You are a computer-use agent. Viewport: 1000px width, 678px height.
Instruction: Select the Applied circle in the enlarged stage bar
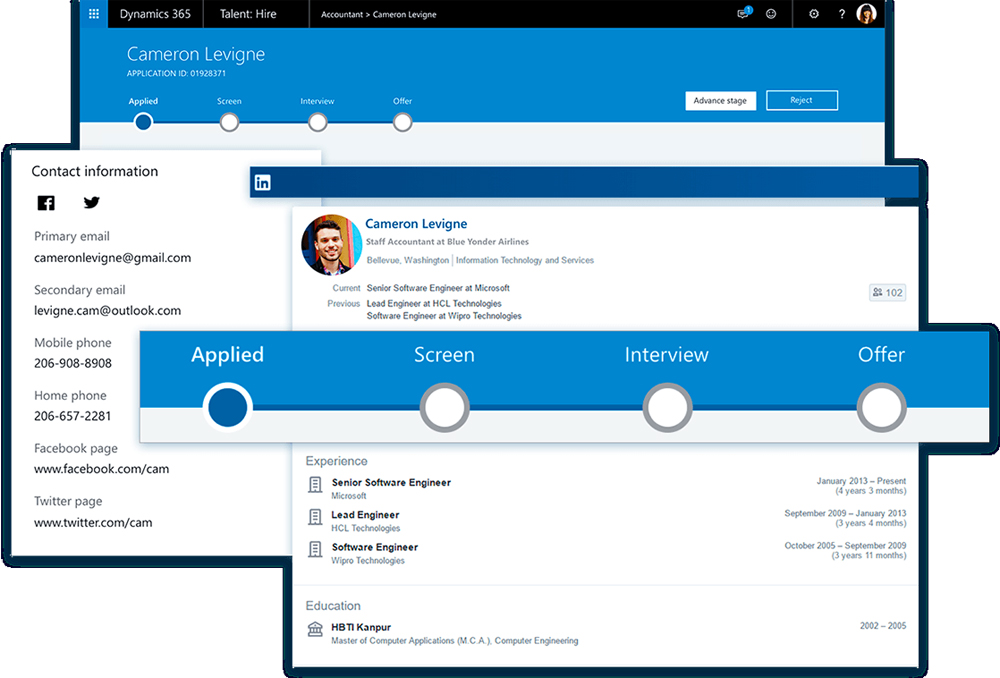click(x=228, y=408)
